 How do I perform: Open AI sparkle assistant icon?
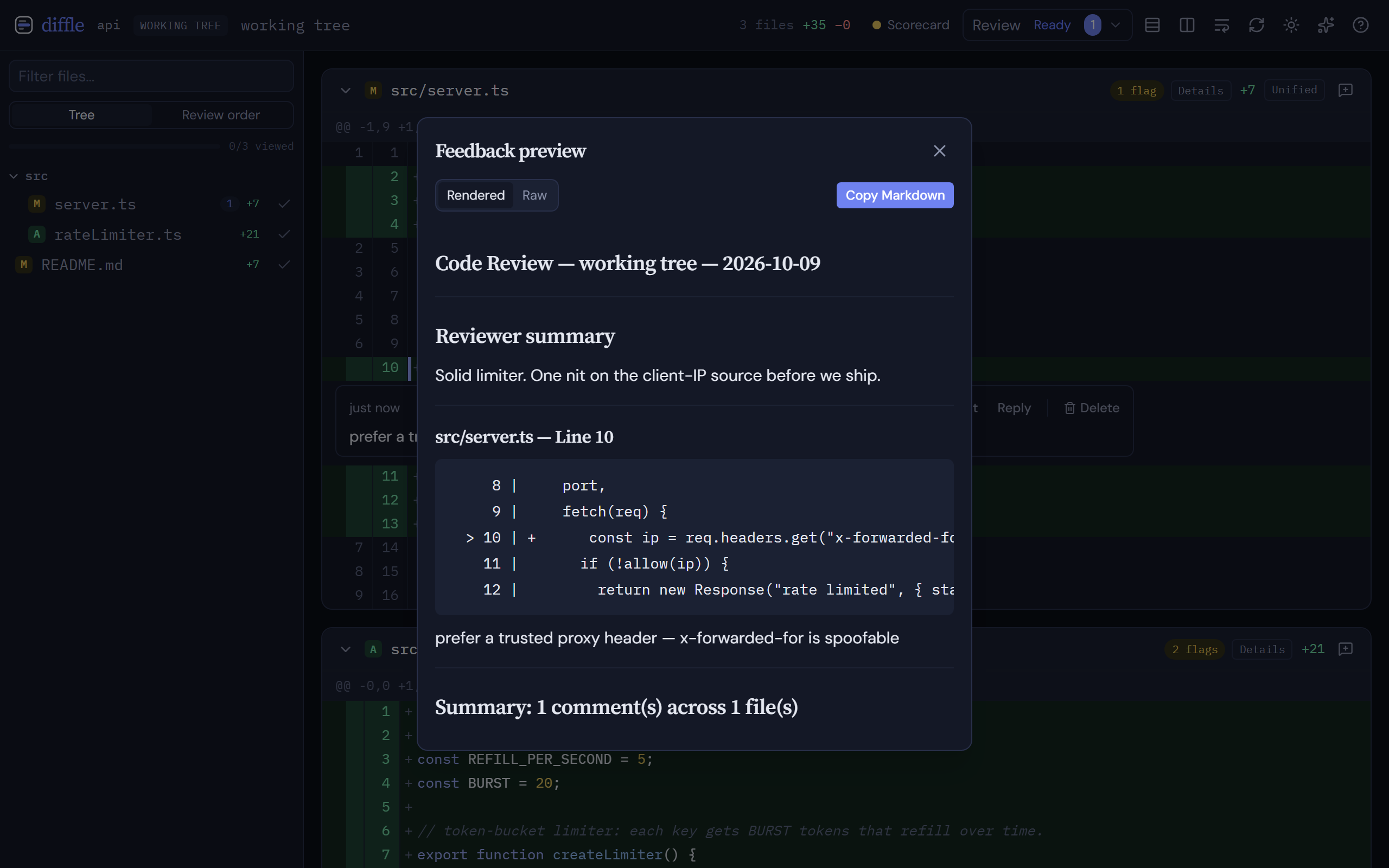[x=1326, y=25]
